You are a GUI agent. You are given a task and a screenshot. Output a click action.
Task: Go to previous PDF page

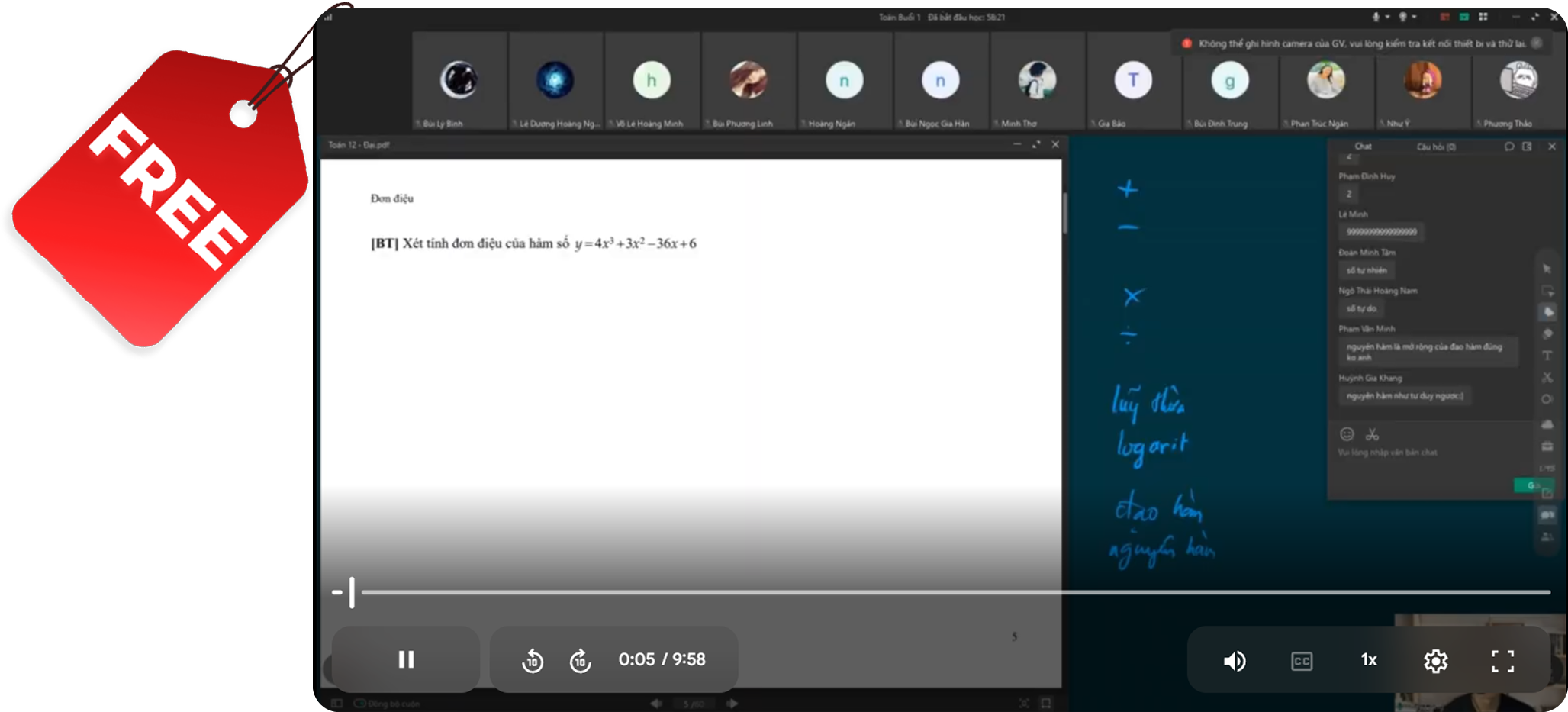coord(655,704)
